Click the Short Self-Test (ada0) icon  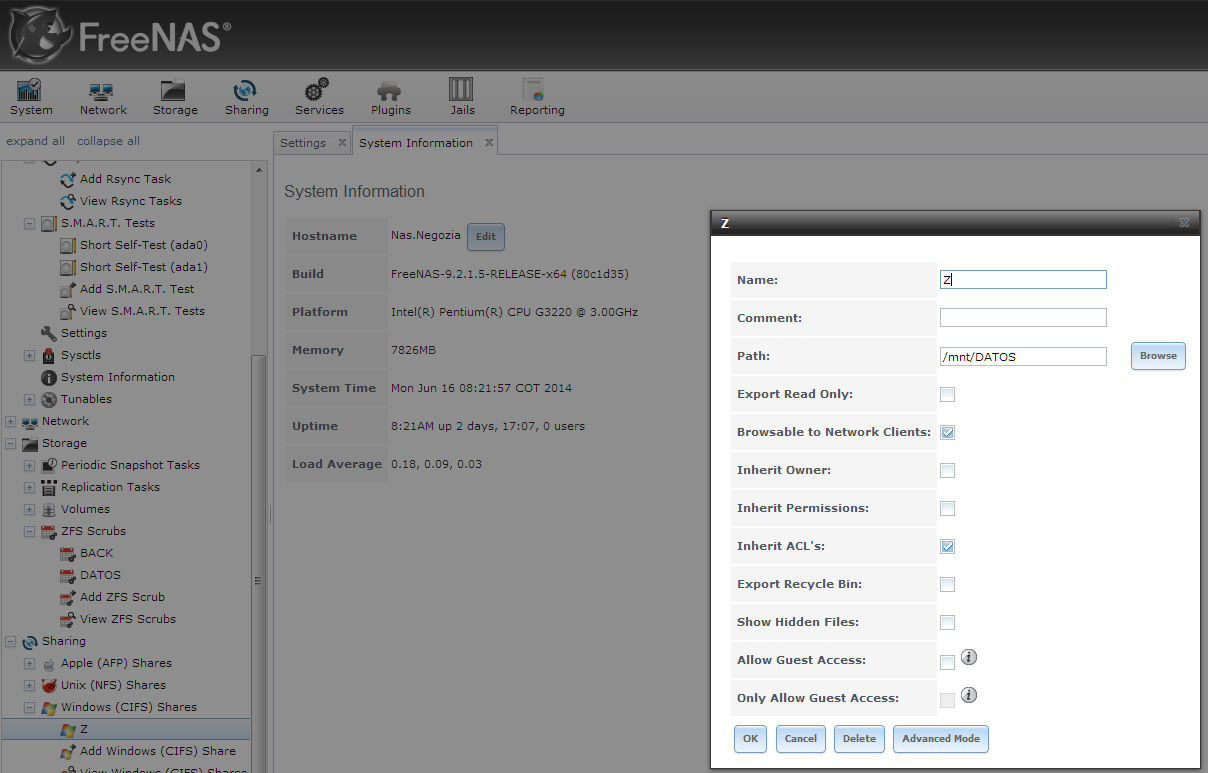click(68, 245)
